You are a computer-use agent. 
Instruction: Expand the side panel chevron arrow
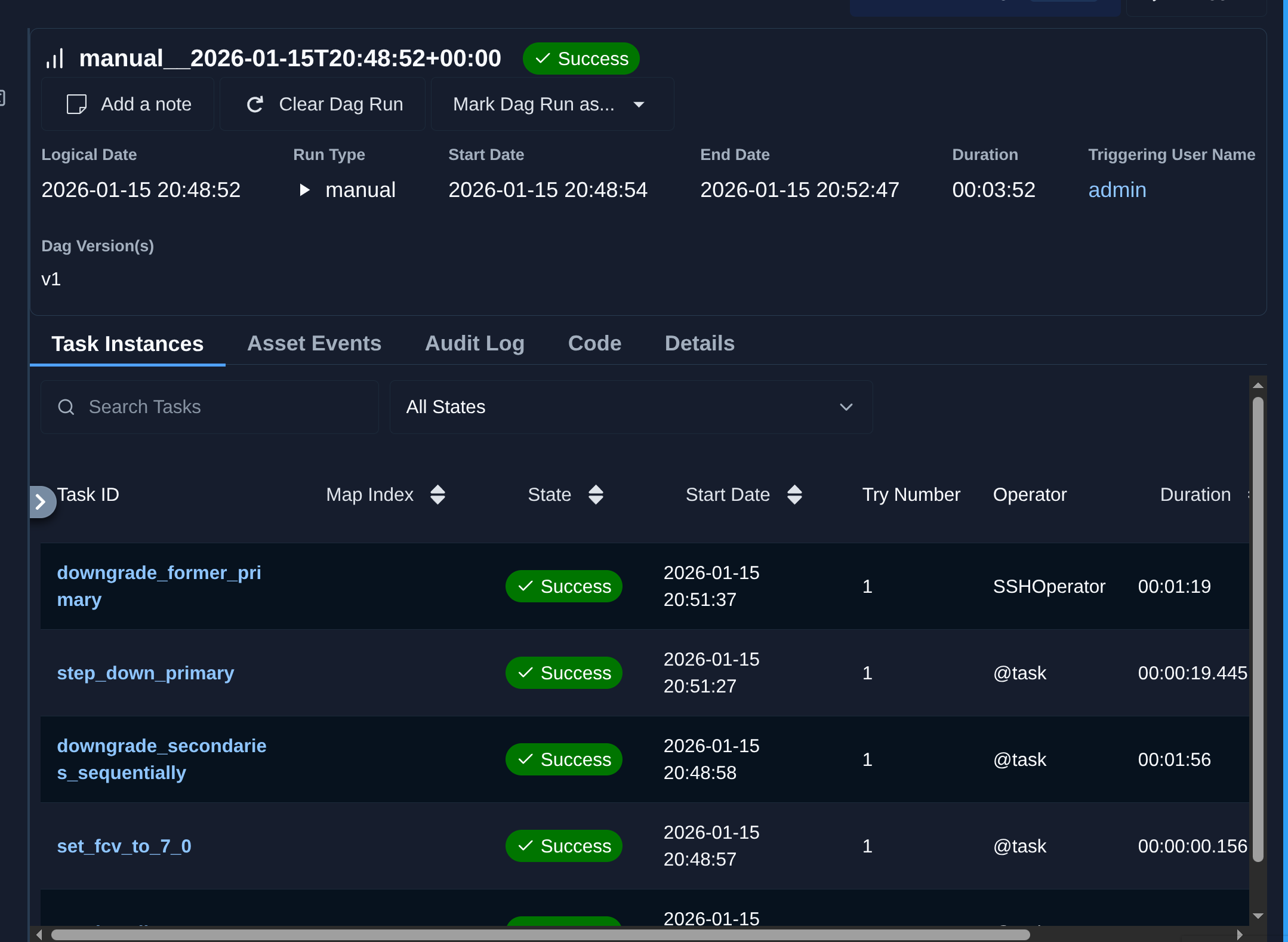click(41, 502)
